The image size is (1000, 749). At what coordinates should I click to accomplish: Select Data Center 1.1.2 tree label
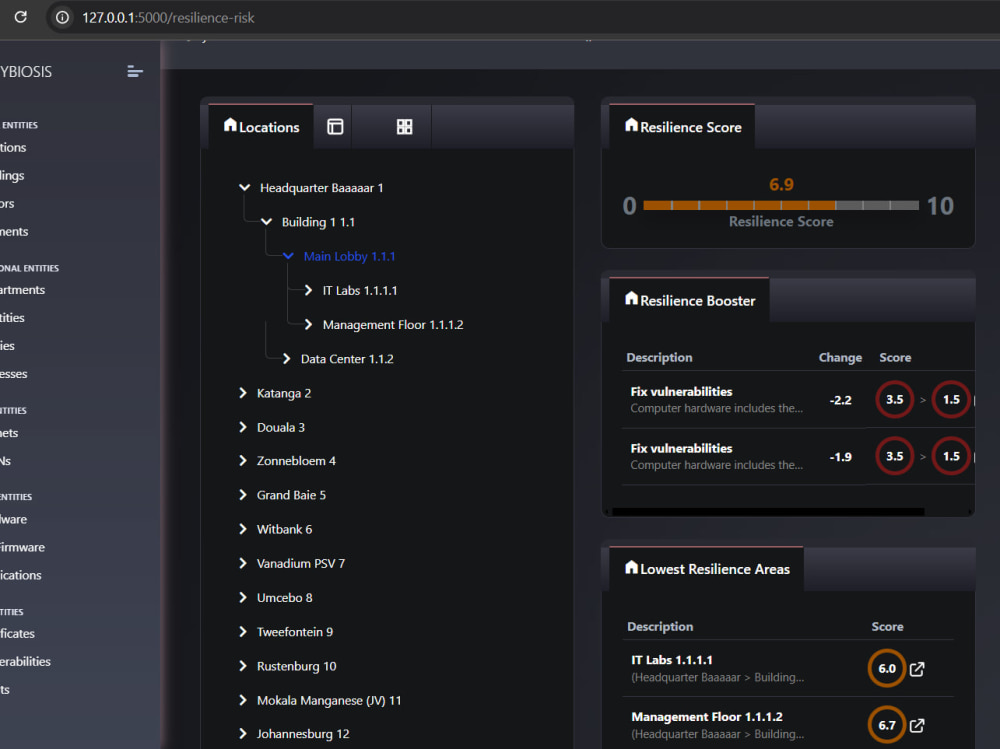coord(347,359)
